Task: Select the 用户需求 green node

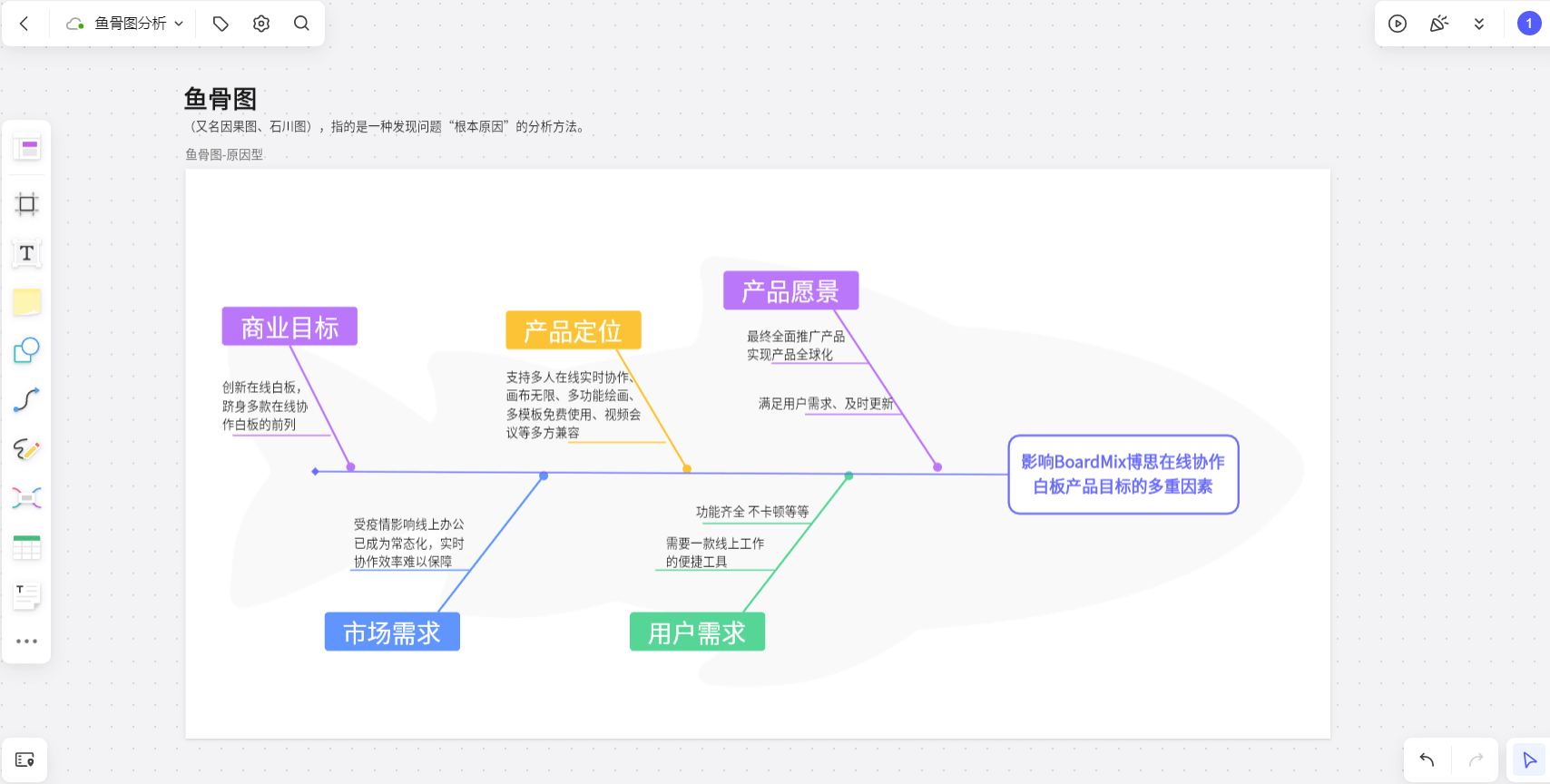Action: 697,632
